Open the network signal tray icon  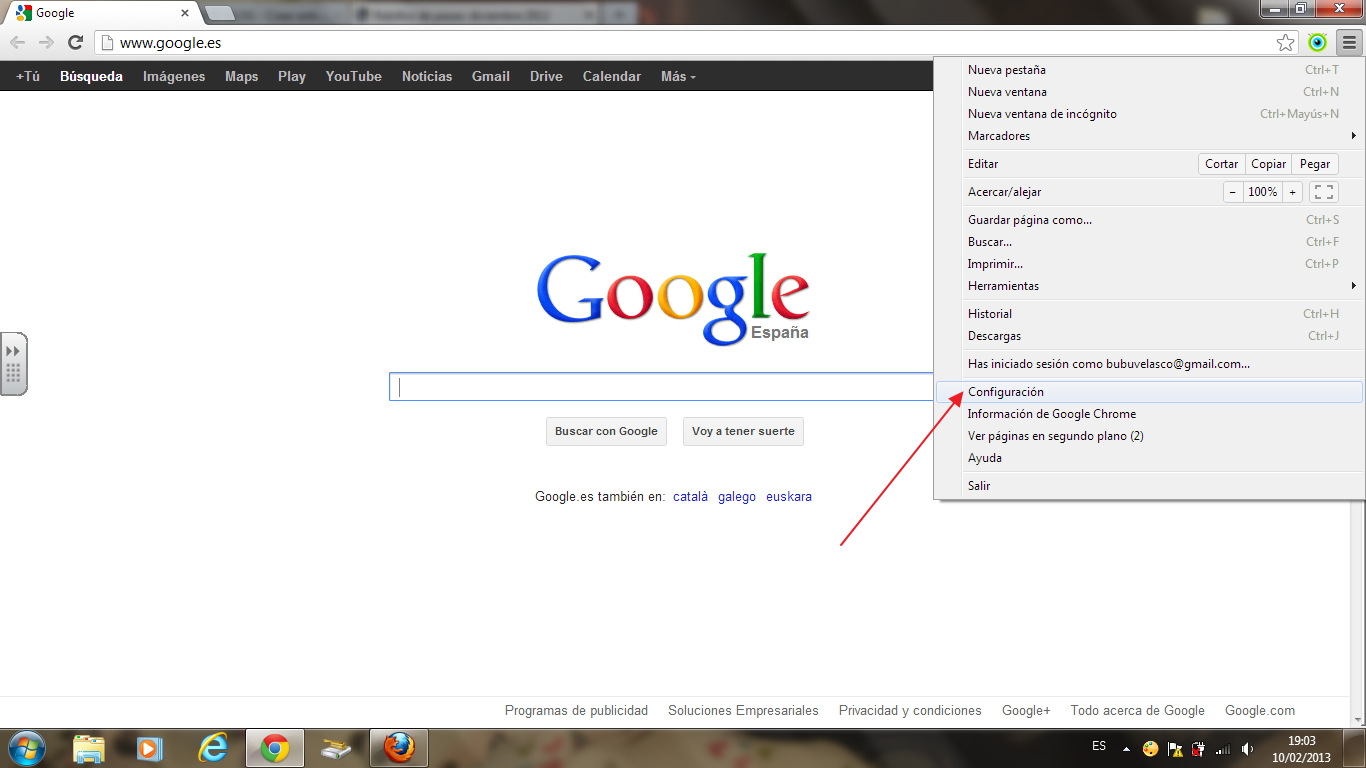click(1223, 748)
